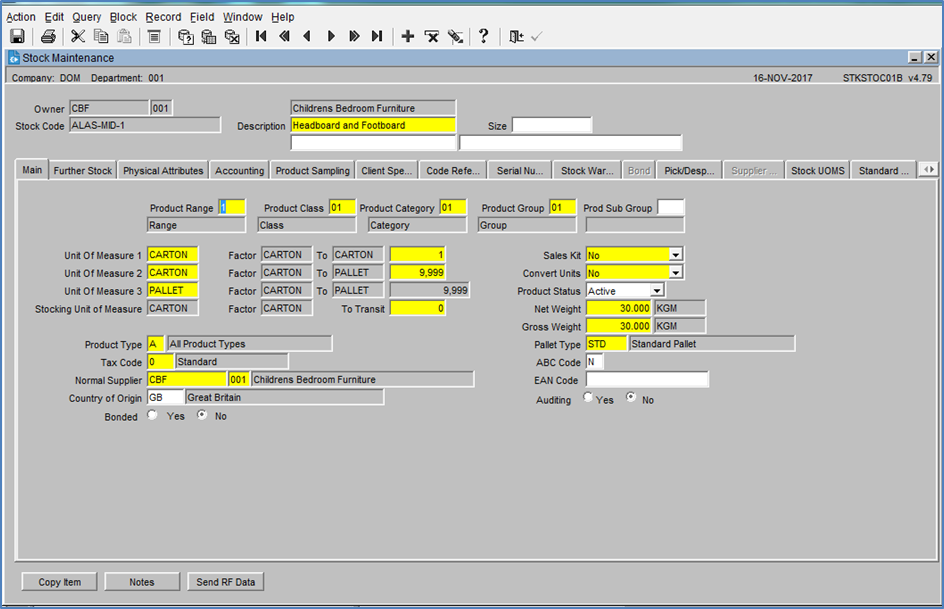Go to next block double-arrow icon
Screen dimensions: 944x609
coord(354,37)
